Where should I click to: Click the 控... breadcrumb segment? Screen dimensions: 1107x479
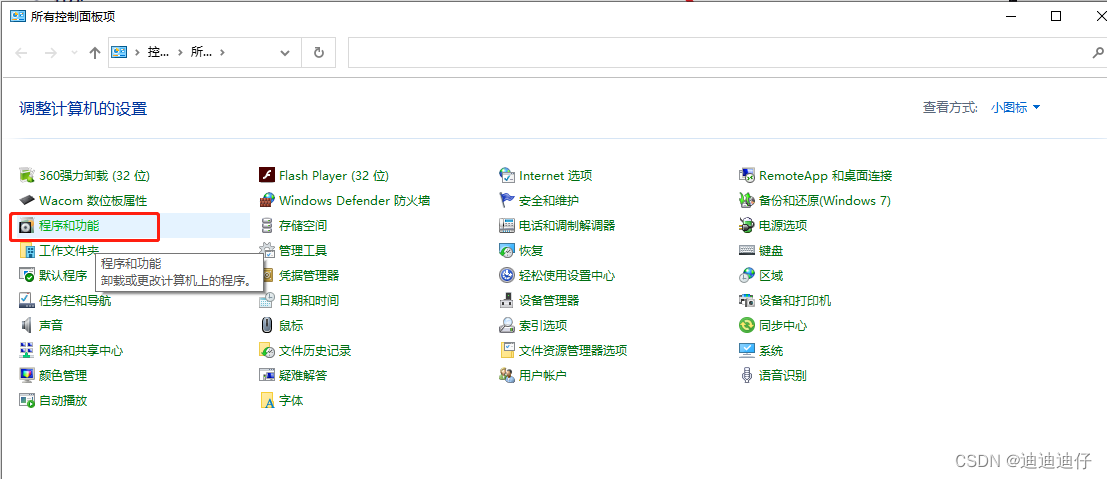click(x=159, y=52)
